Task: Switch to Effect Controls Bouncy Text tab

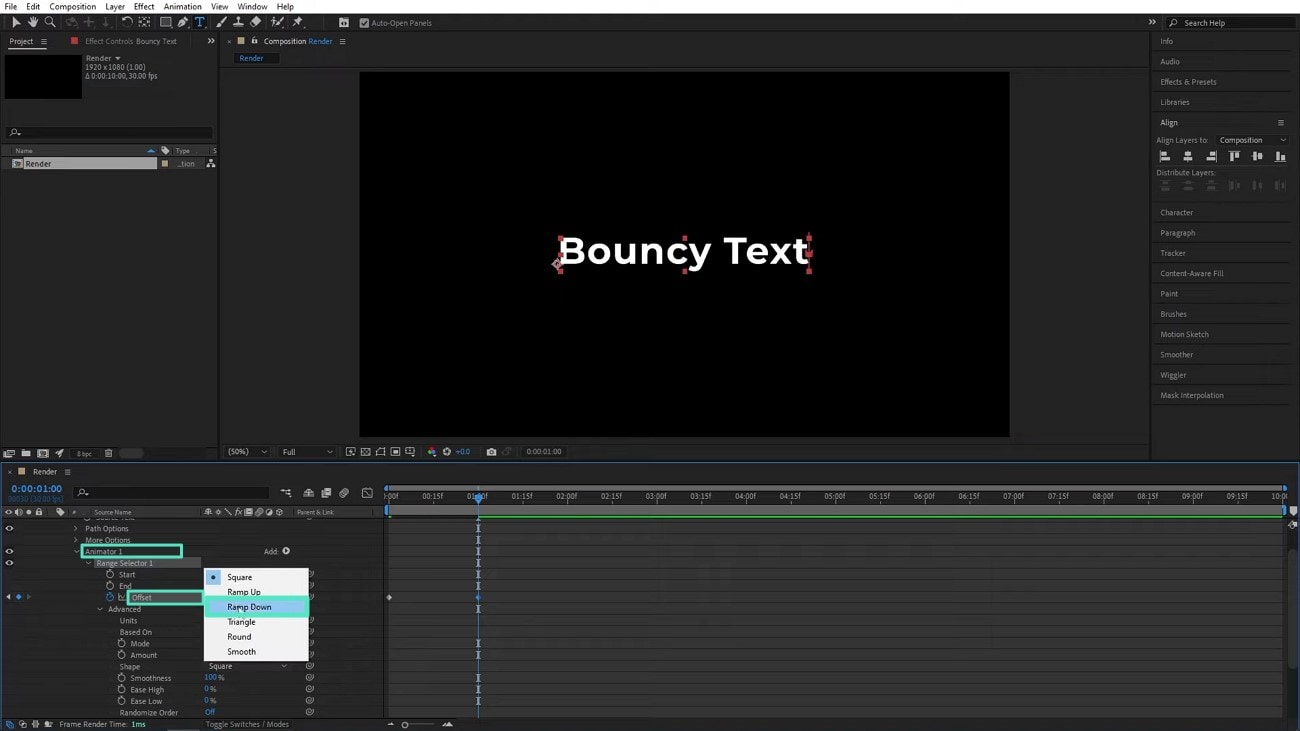Action: [130, 41]
